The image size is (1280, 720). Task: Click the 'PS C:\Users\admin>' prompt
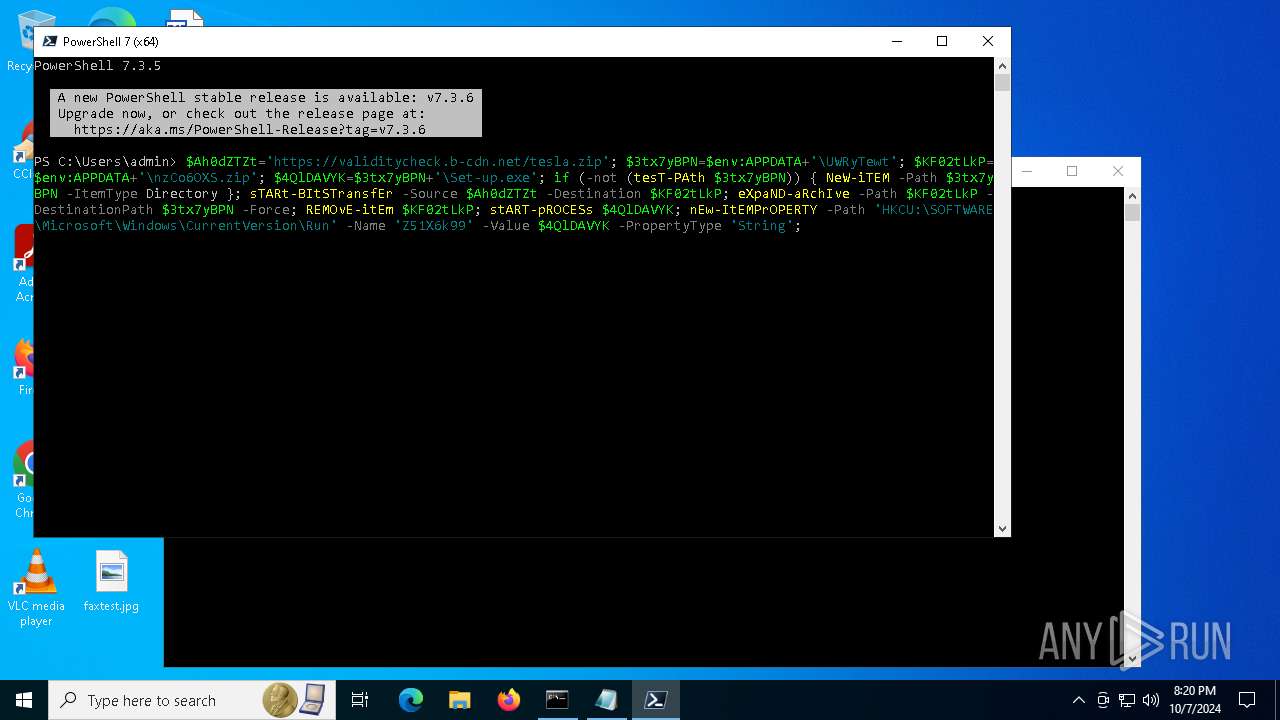point(105,161)
